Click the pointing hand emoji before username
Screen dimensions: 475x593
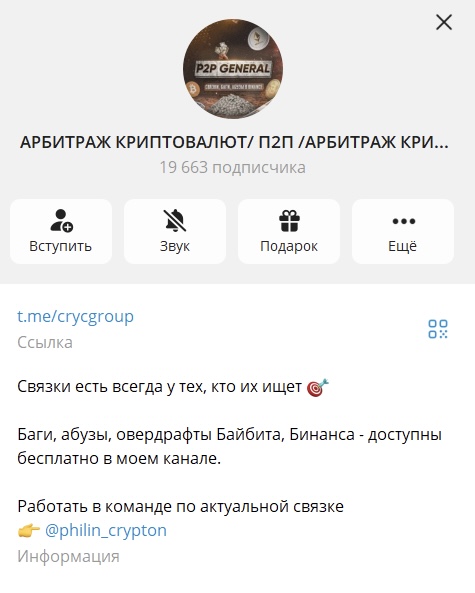[29, 531]
